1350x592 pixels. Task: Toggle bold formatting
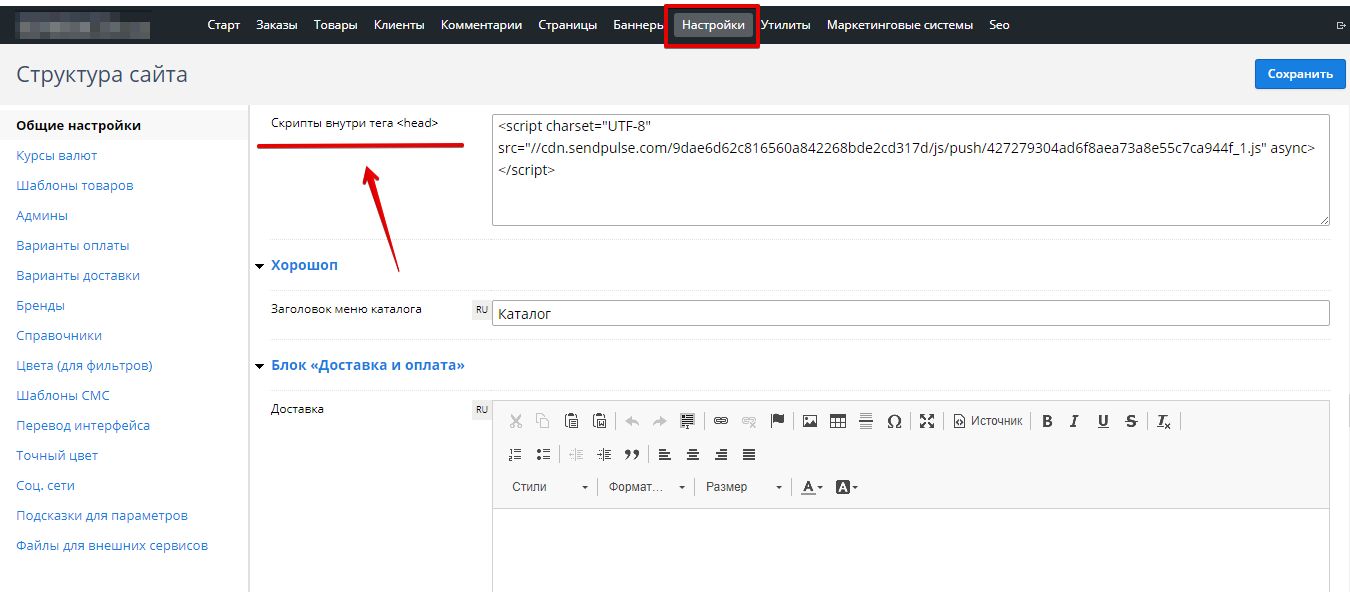tap(1047, 421)
